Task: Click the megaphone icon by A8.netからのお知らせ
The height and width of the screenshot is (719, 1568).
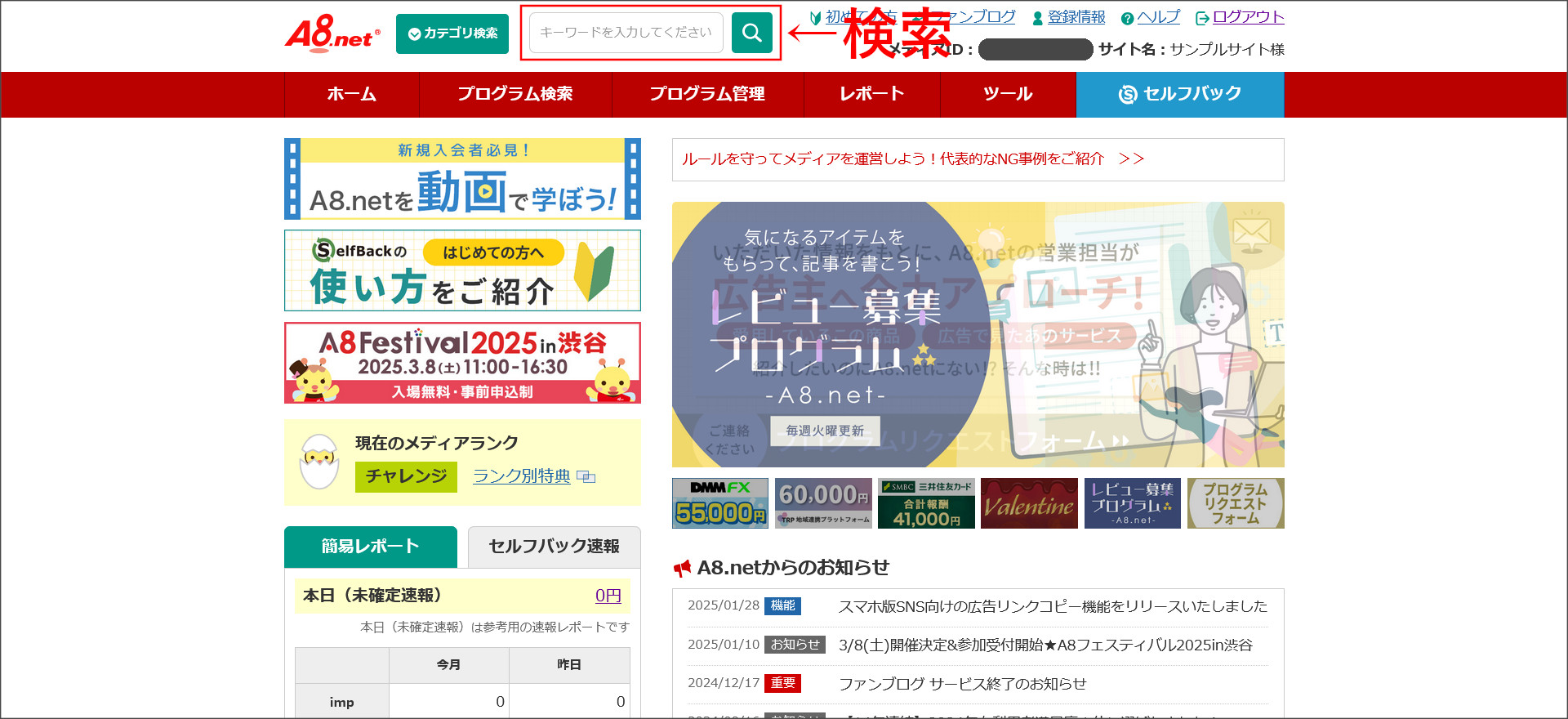Action: [x=682, y=568]
